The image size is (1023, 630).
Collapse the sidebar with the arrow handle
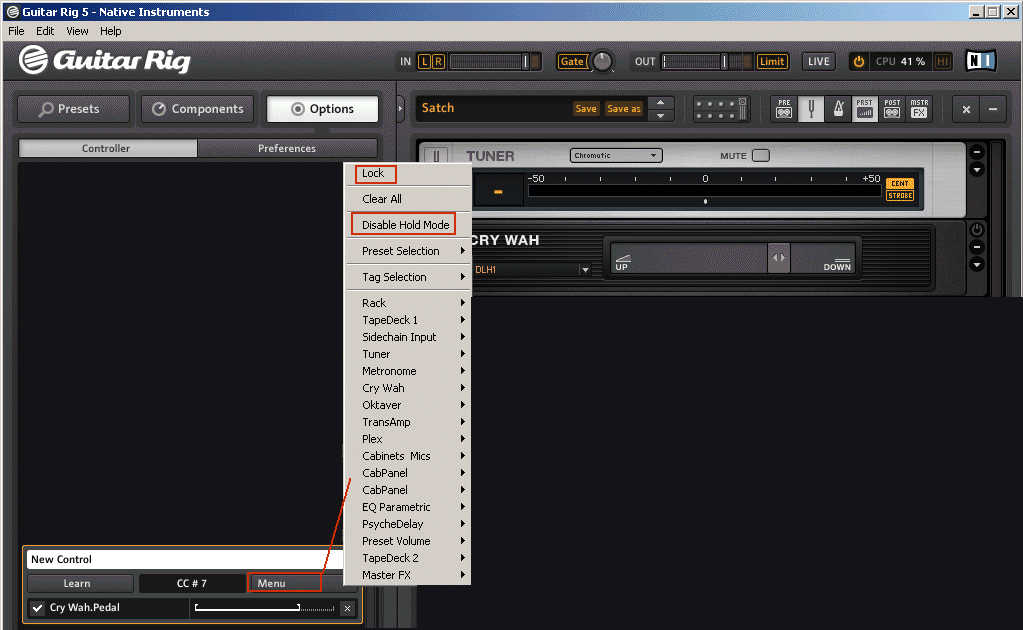click(400, 109)
